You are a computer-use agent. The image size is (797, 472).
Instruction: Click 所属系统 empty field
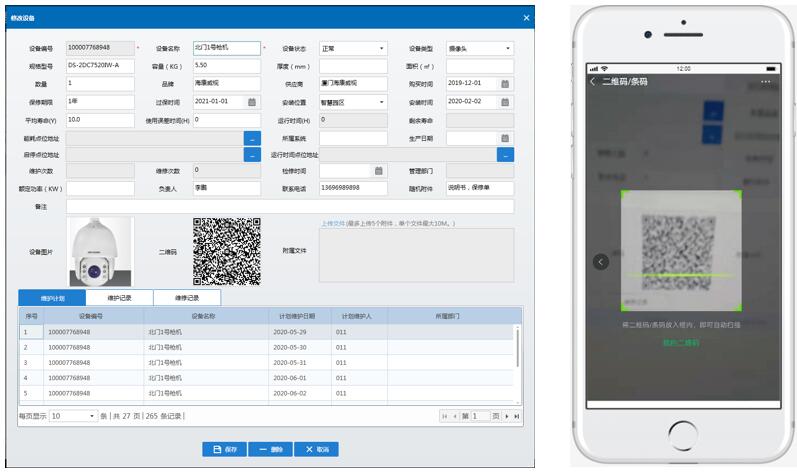tap(353, 138)
